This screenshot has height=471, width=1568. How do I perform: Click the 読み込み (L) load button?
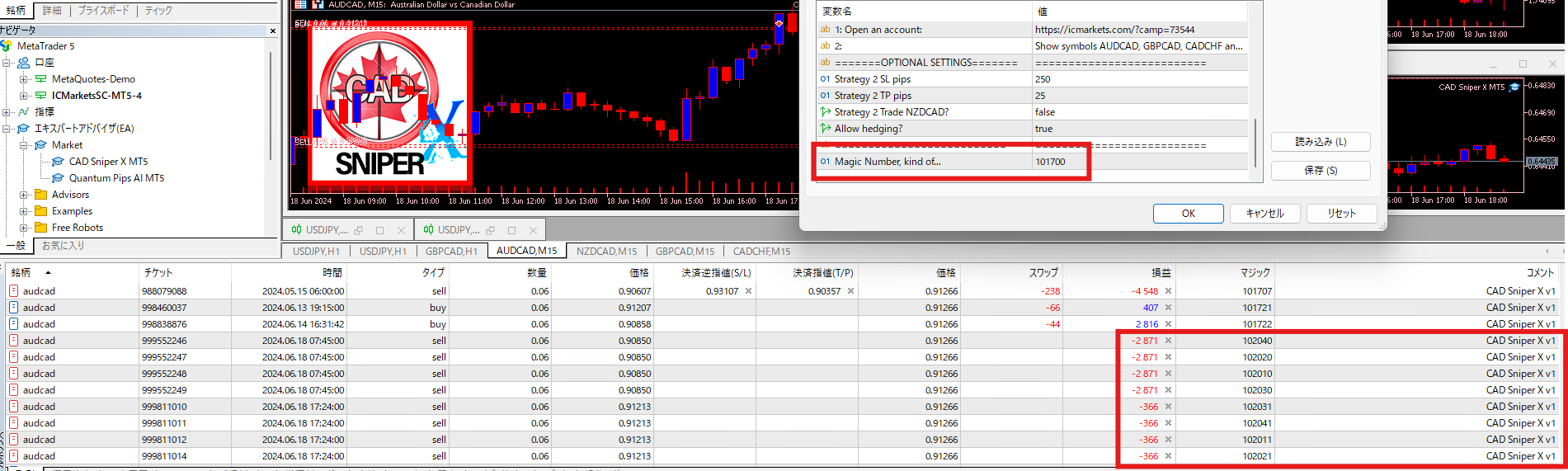1321,142
